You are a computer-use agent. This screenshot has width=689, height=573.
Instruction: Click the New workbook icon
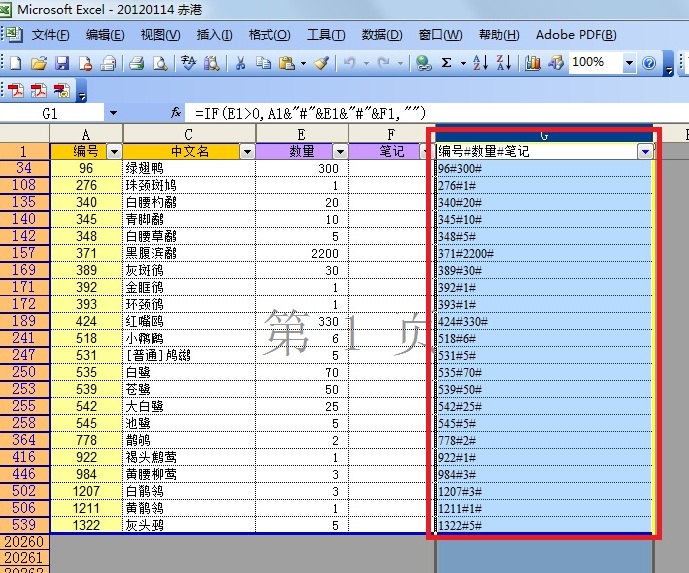click(x=17, y=63)
